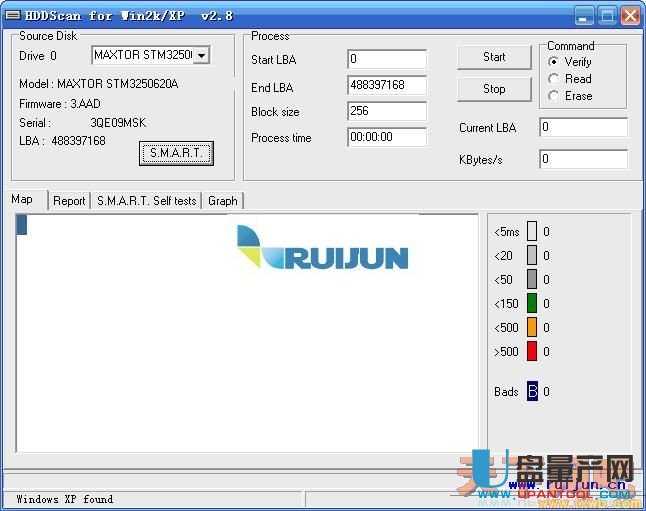Click the serial number '3QE09MSK'

[118, 123]
